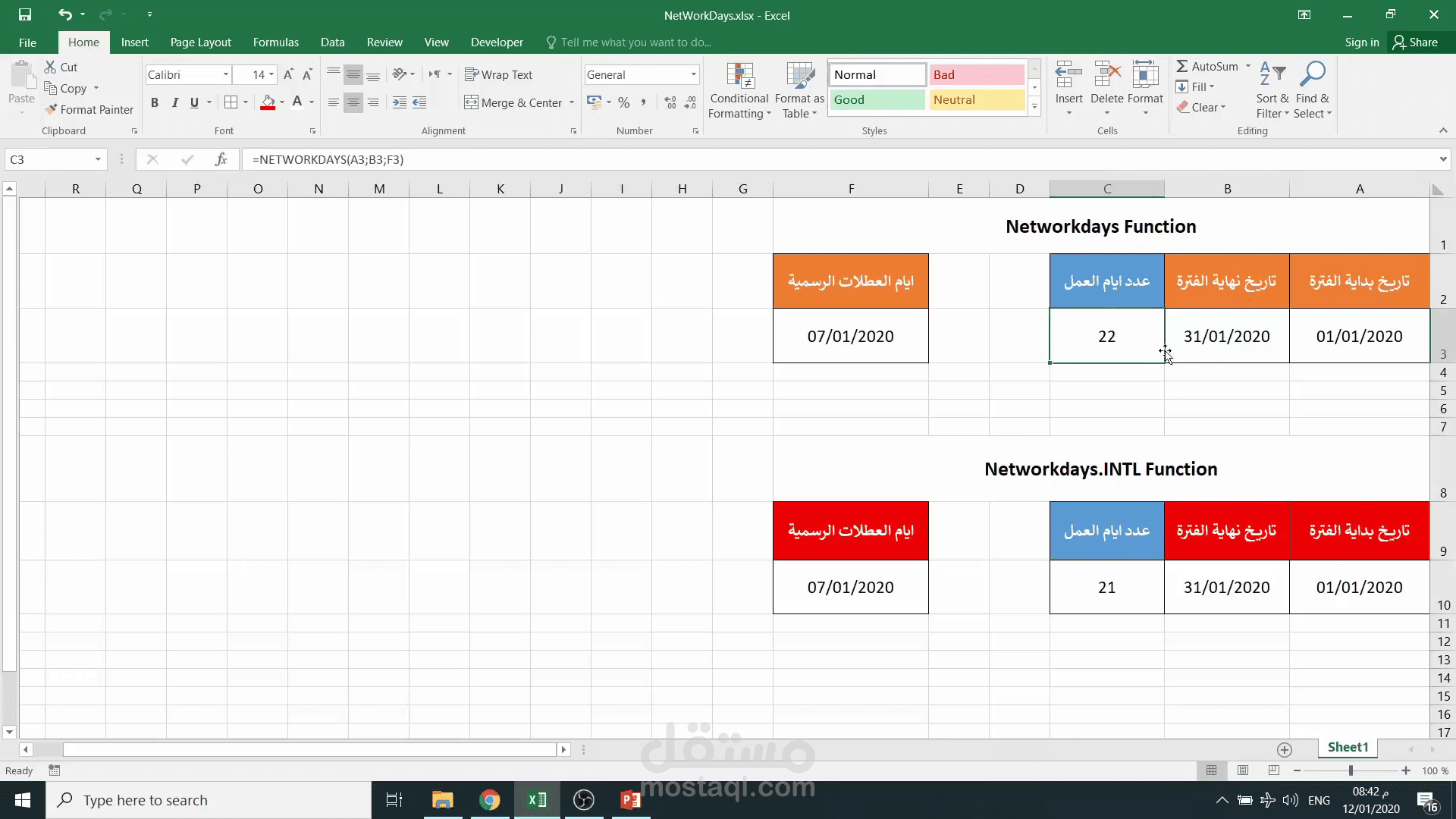
Task: Click the Percent Style icon
Action: click(x=623, y=102)
